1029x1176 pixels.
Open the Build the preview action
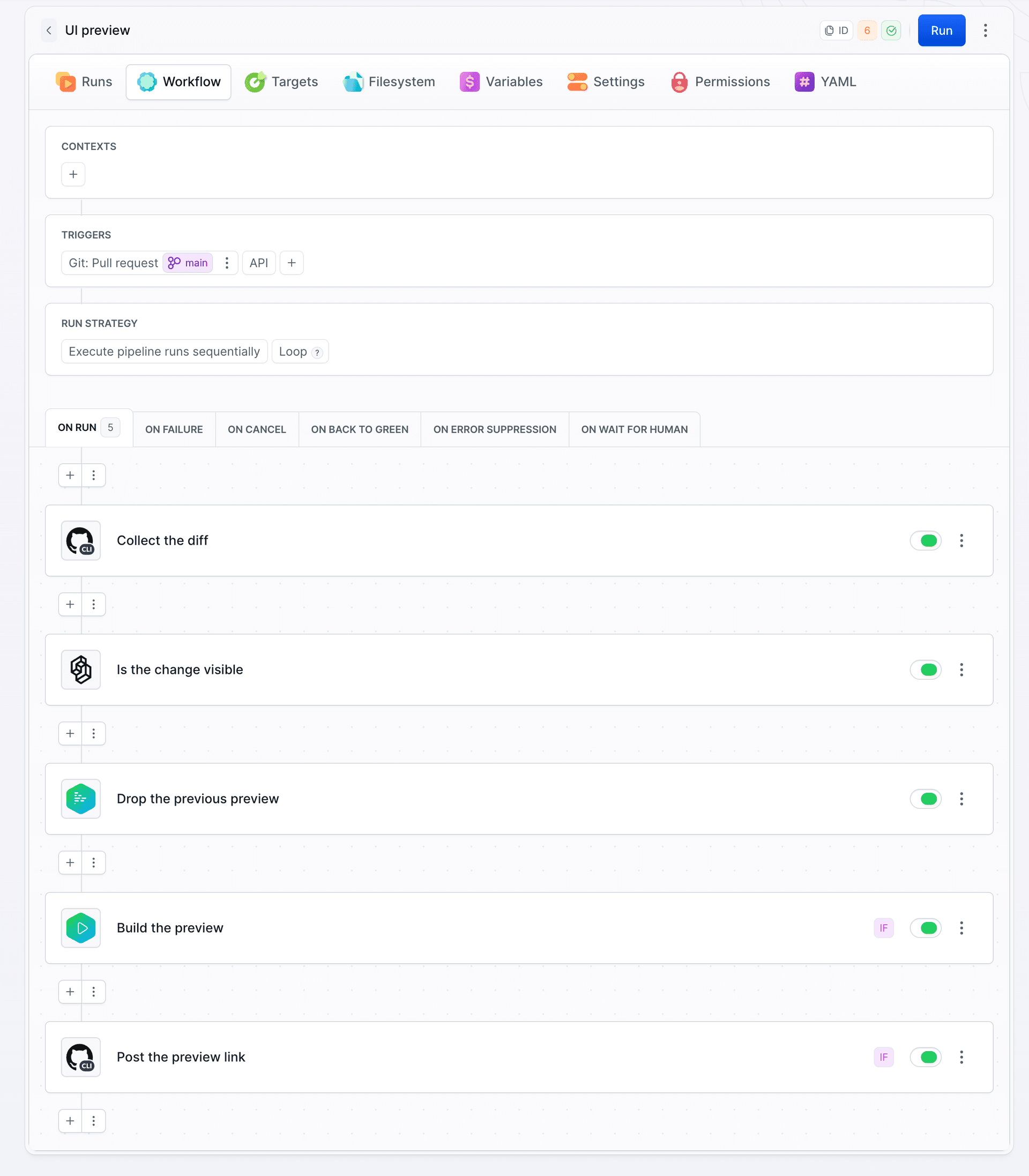pos(519,928)
